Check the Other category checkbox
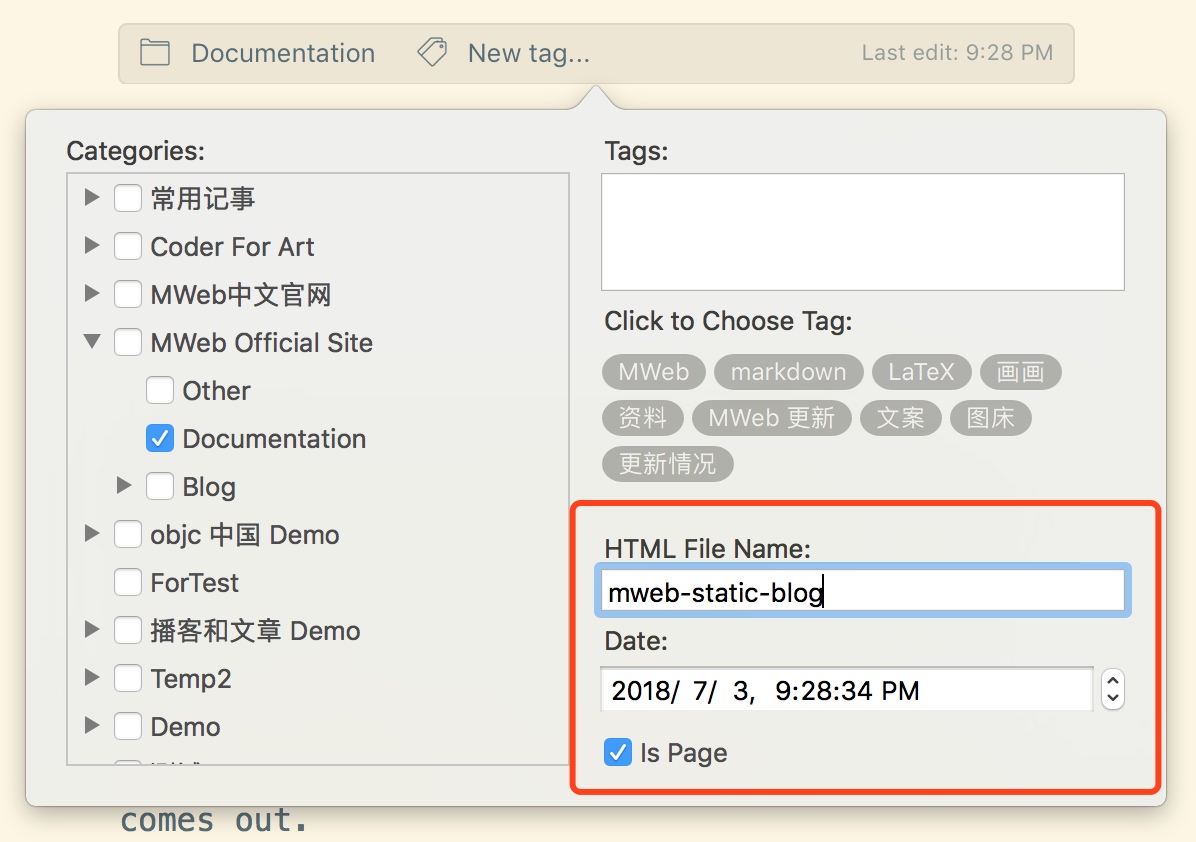Image resolution: width=1196 pixels, height=842 pixels. pos(160,391)
